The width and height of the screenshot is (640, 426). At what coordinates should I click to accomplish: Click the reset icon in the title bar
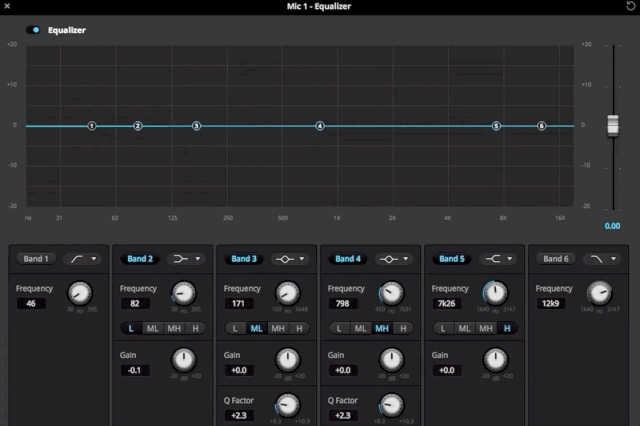631,6
